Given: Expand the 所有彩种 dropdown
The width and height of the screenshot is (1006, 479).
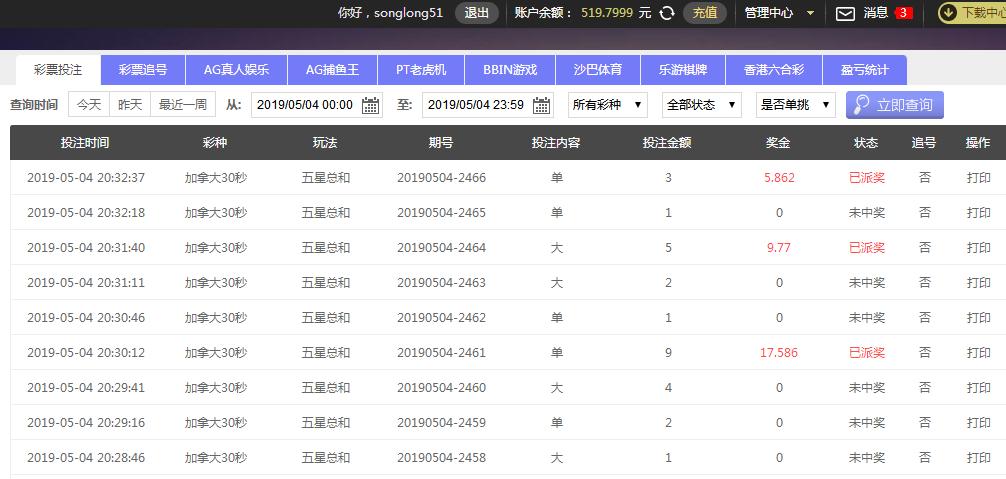Looking at the screenshot, I should [x=607, y=105].
